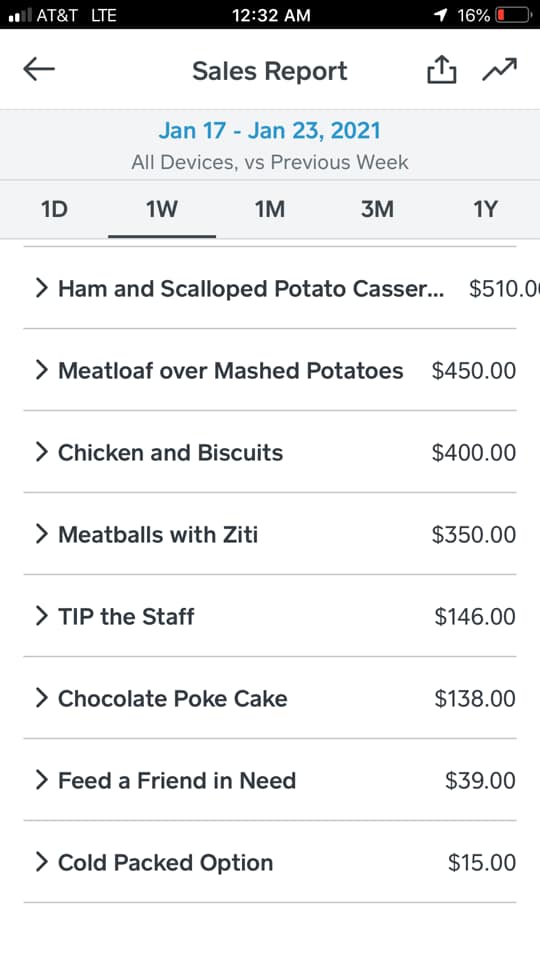This screenshot has width=540, height=960.
Task: Switch to the 1Y time range tab
Action: tap(485, 209)
